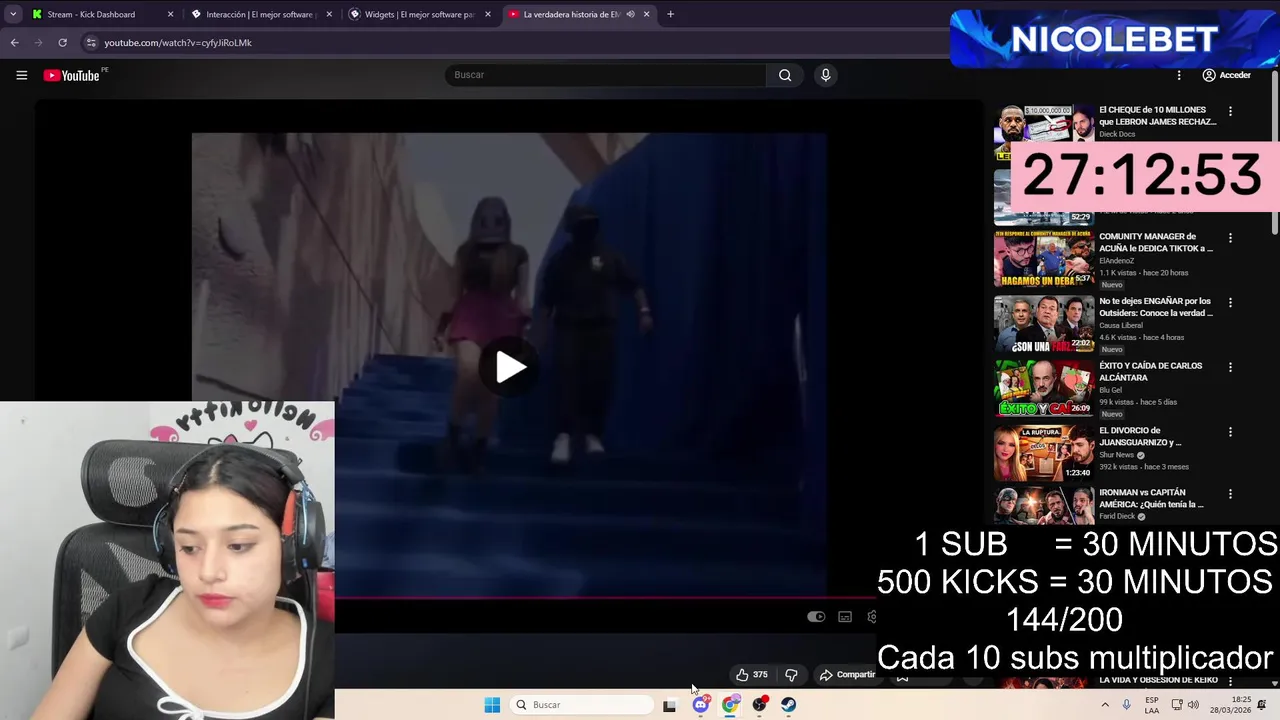Open IRONMAN vs CAPITÁN AMÉRICA video
Screen dimensions: 1280x720
click(1151, 498)
